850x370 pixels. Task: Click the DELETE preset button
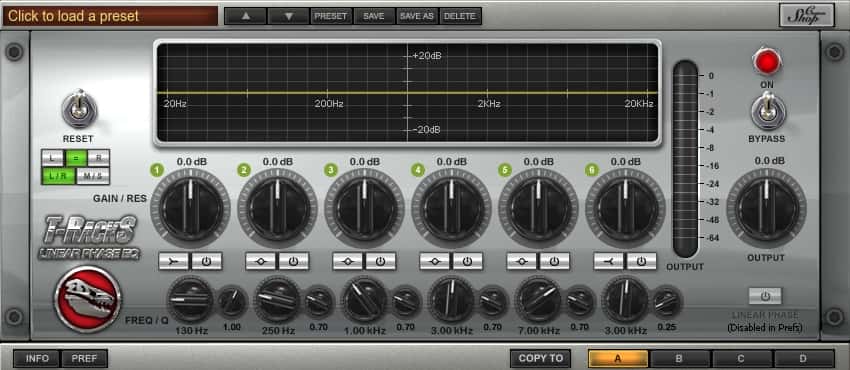[460, 16]
